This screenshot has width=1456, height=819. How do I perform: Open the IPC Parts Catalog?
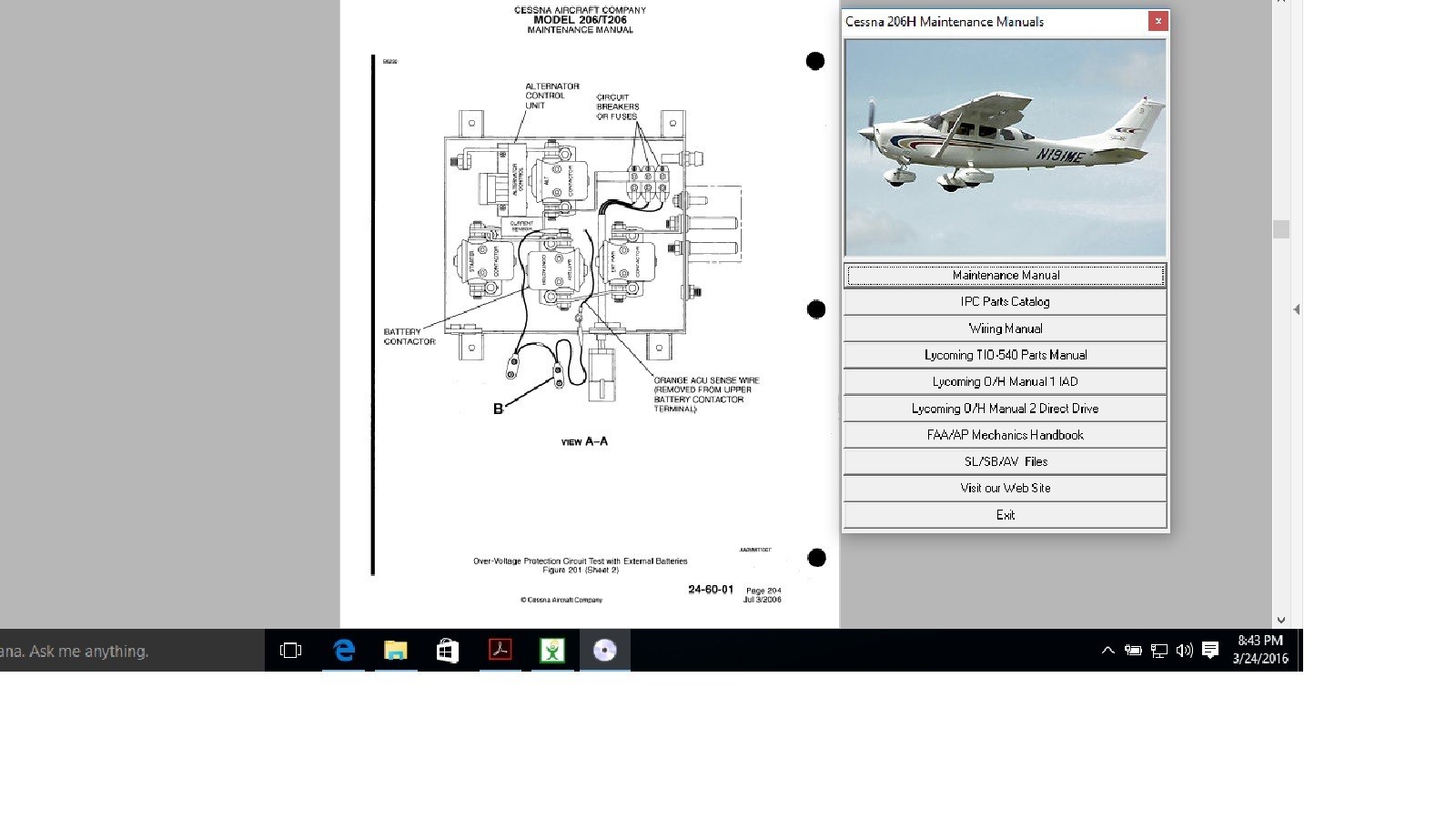tap(1006, 301)
